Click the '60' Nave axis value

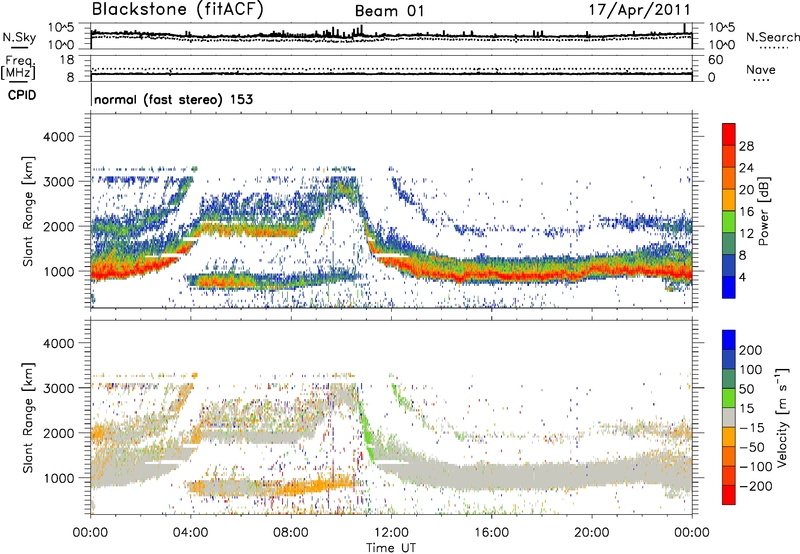[x=715, y=60]
